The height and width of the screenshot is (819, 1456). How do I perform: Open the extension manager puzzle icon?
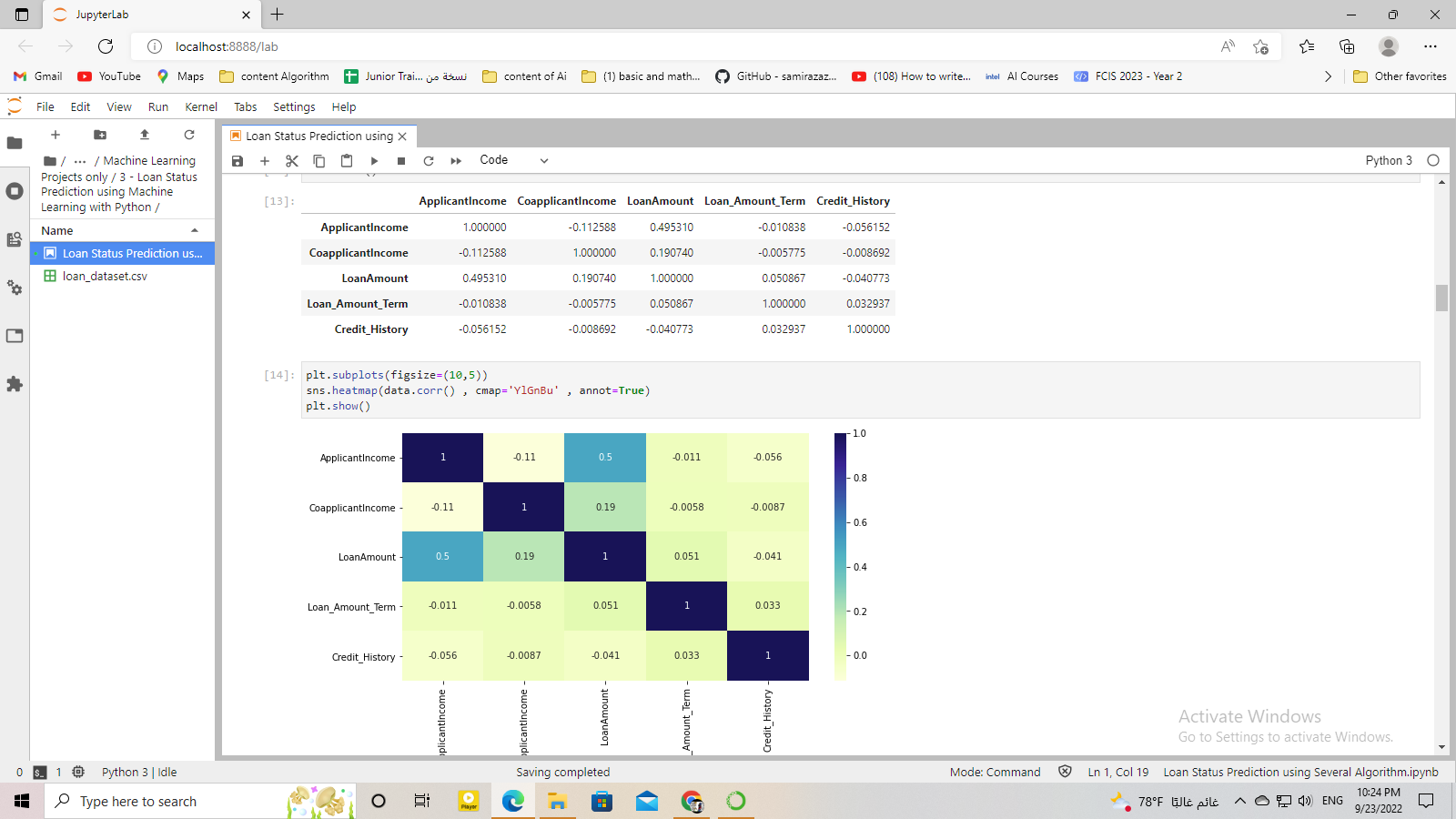pyautogui.click(x=15, y=384)
